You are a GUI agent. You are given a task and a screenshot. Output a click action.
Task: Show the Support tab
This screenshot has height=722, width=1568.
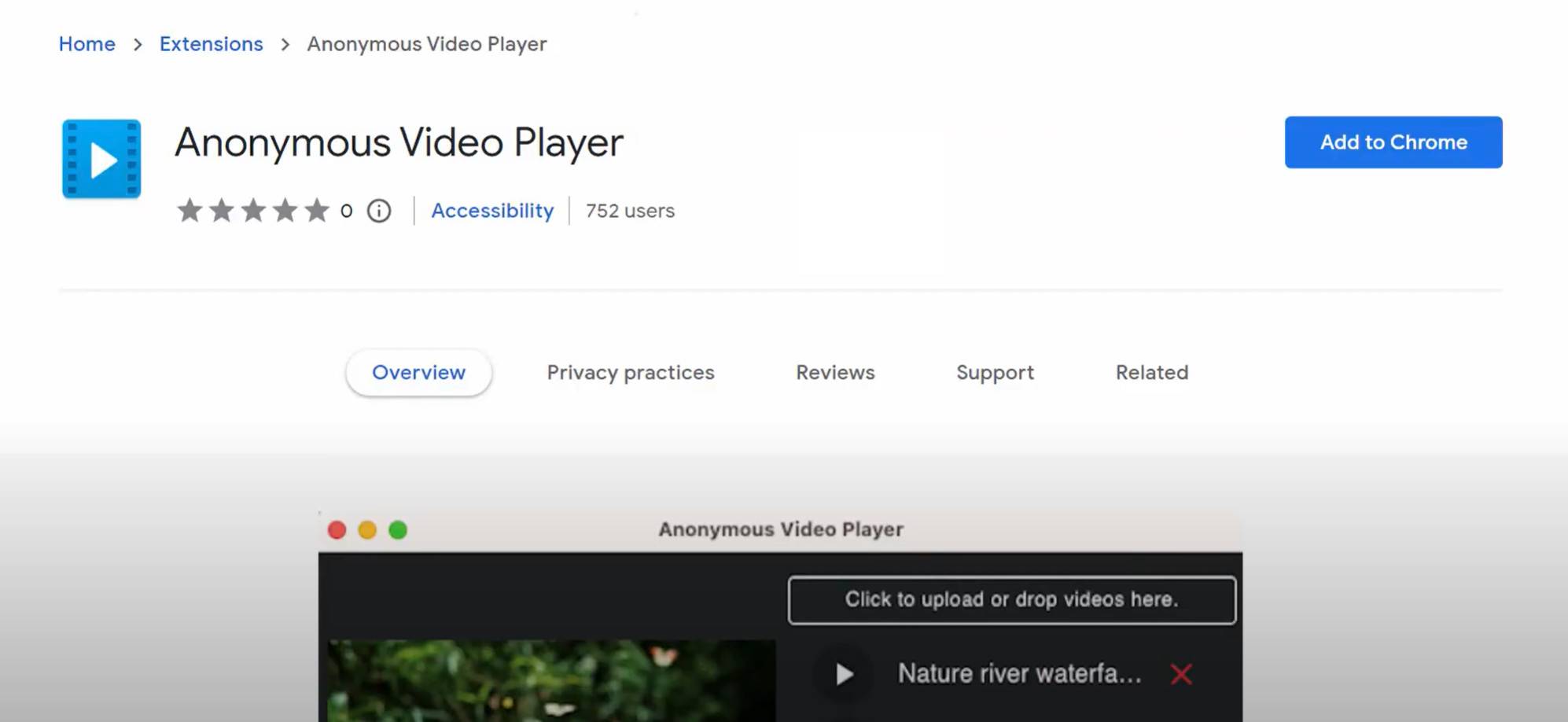click(995, 373)
